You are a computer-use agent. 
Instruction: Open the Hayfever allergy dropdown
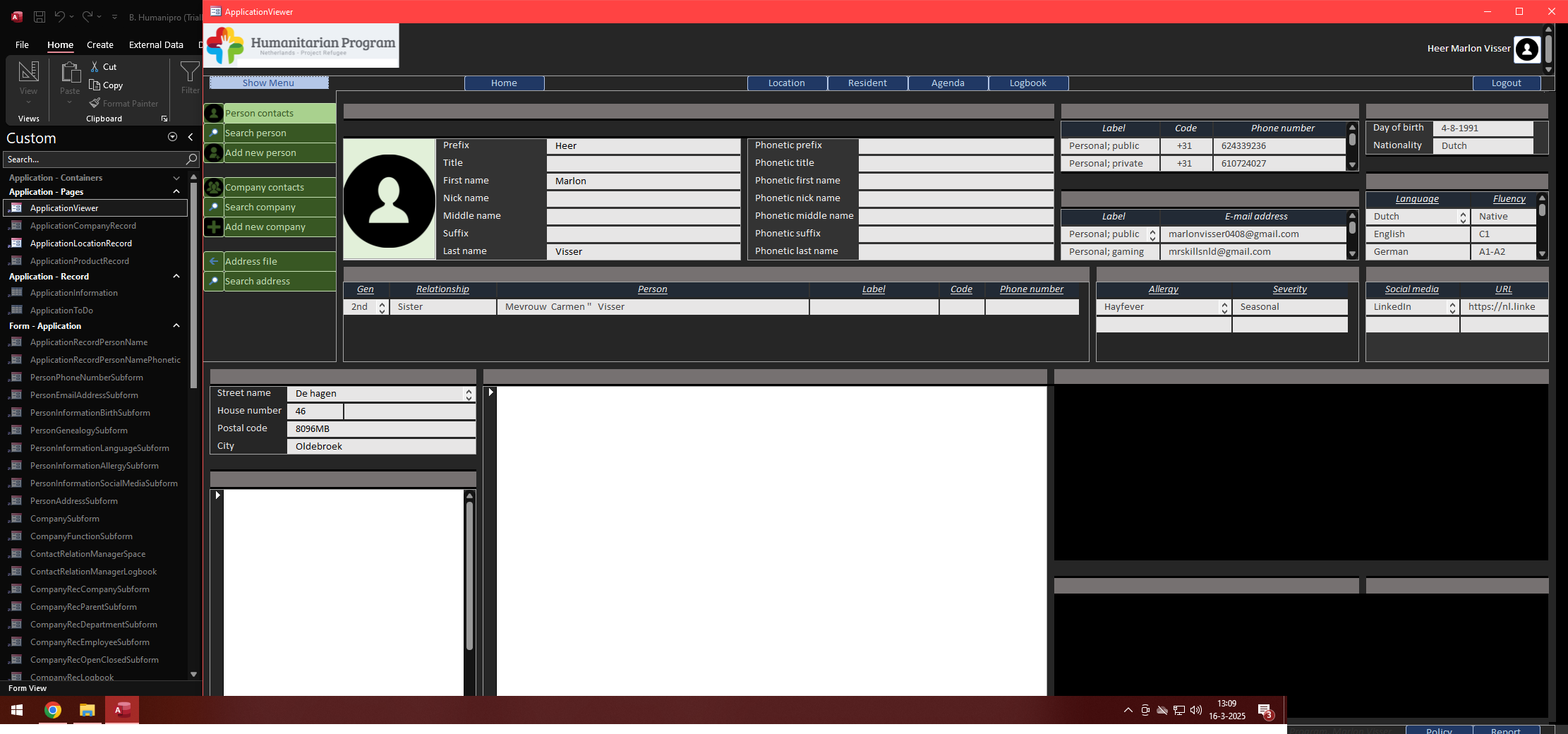coord(1224,307)
